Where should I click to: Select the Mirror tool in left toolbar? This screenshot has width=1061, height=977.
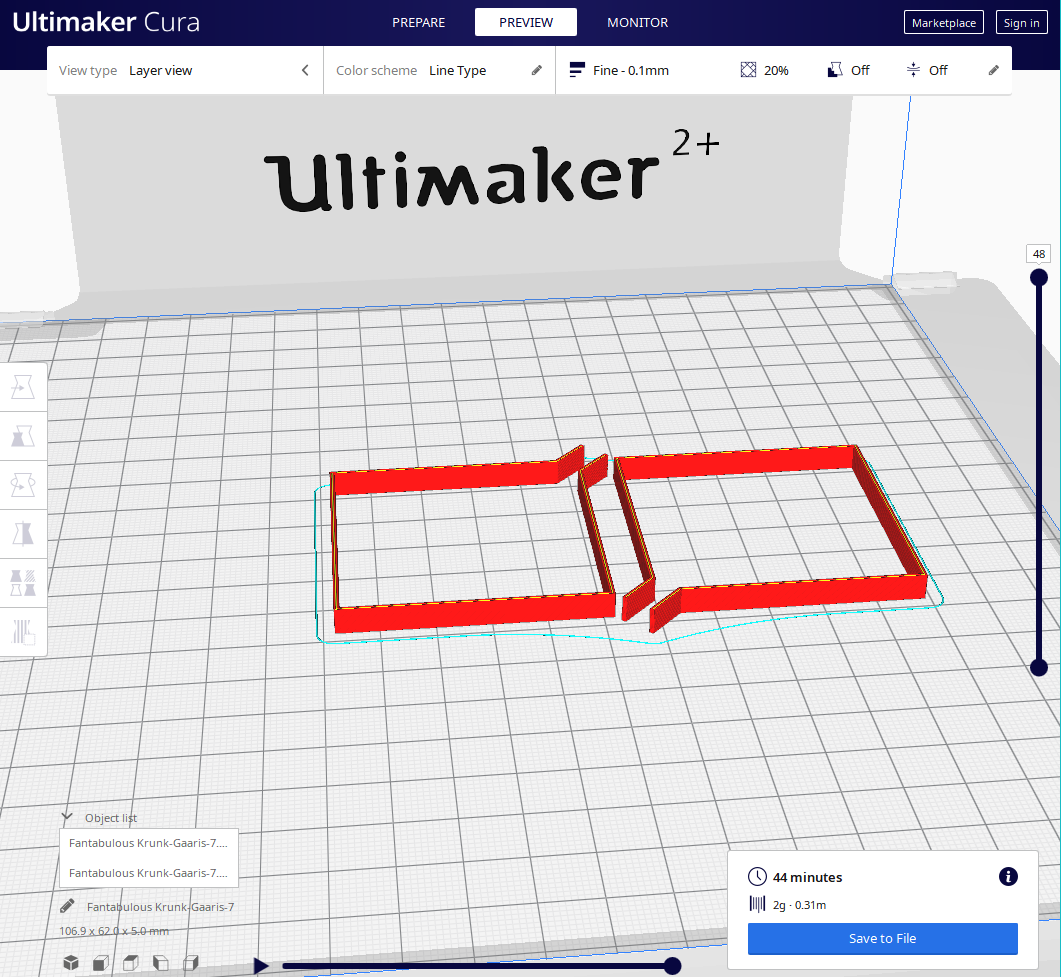[x=23, y=534]
